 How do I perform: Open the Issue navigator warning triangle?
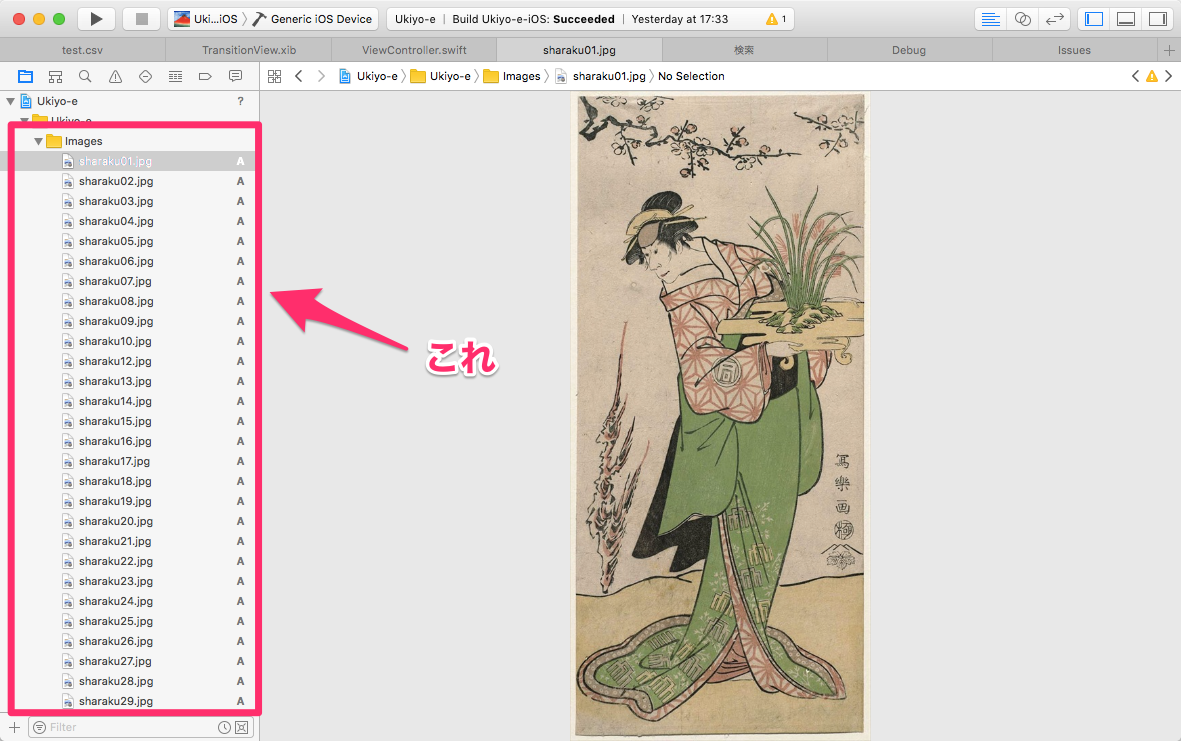(x=115, y=75)
